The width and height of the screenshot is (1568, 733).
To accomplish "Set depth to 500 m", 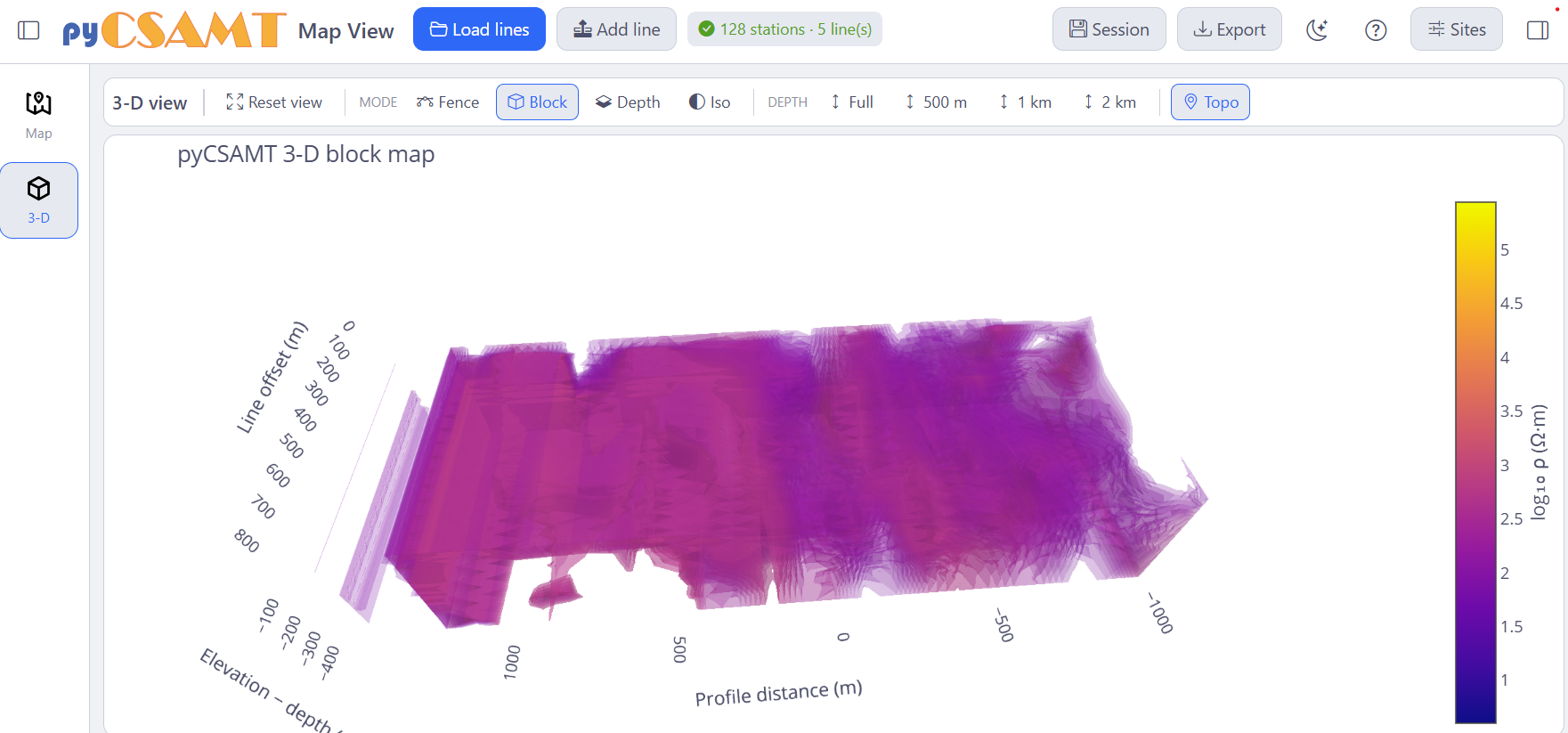I will pyautogui.click(x=936, y=102).
